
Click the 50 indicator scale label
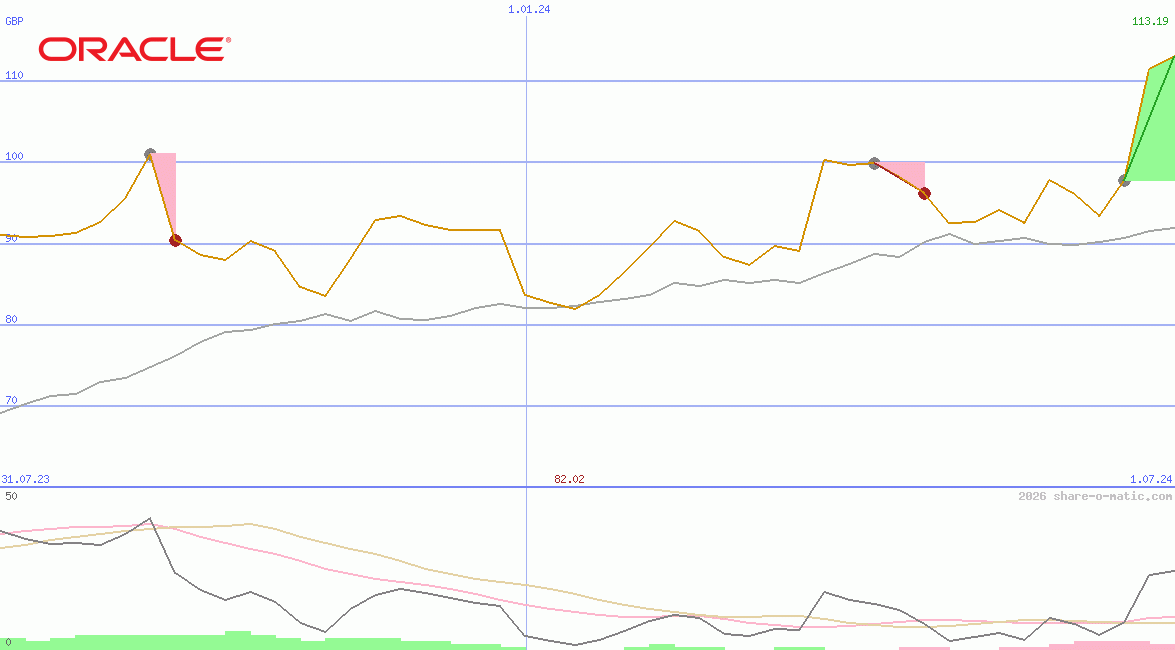tap(11, 496)
